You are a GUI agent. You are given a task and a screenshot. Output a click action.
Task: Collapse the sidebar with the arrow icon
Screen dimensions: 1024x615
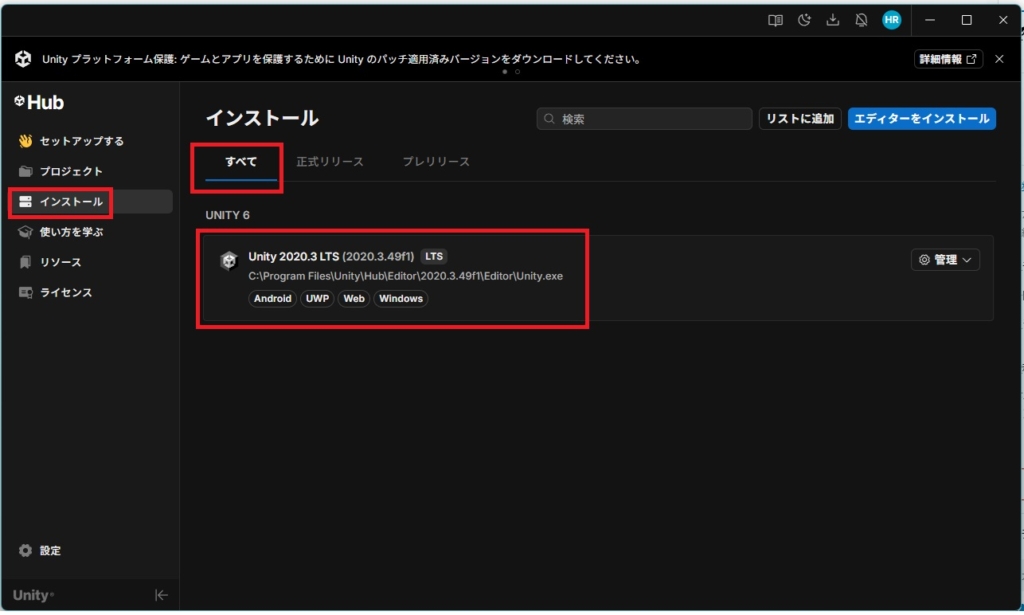click(x=161, y=595)
